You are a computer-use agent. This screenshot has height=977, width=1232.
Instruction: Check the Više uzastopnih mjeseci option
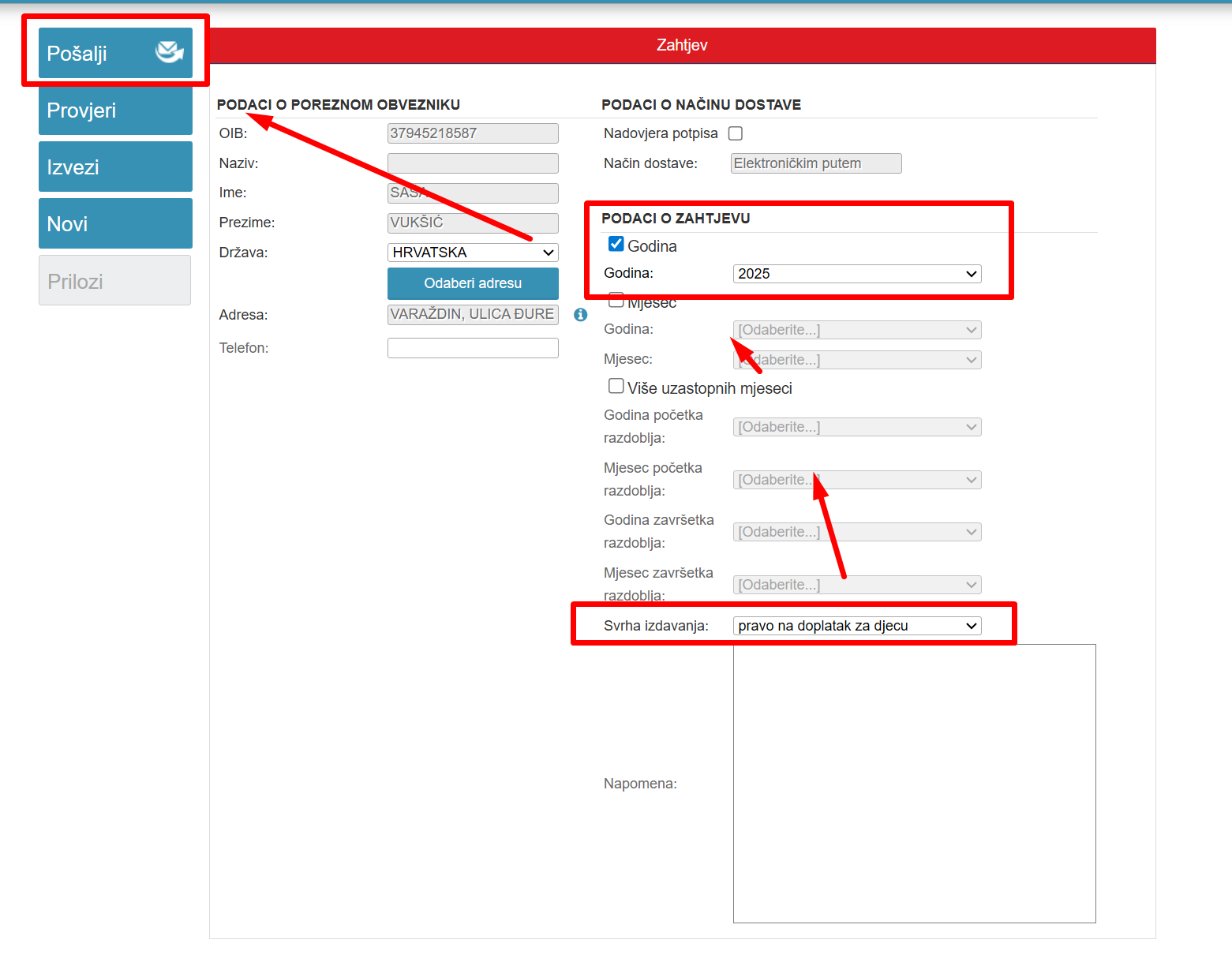pos(616,386)
